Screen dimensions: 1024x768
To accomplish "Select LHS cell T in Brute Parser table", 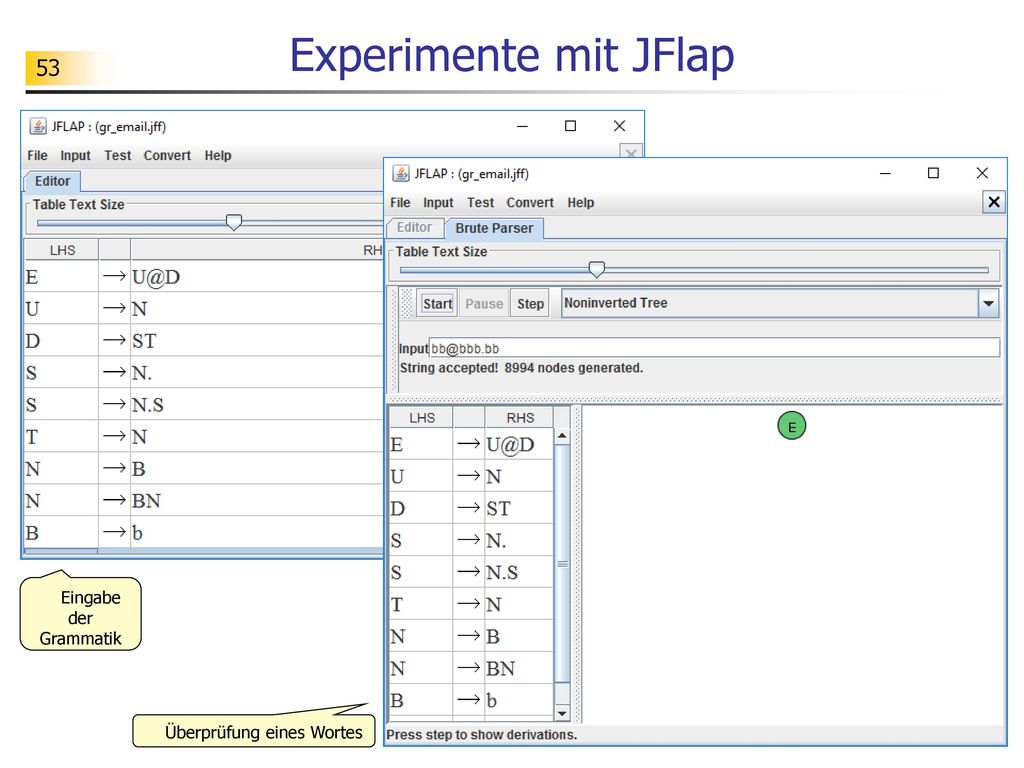I will 421,605.
